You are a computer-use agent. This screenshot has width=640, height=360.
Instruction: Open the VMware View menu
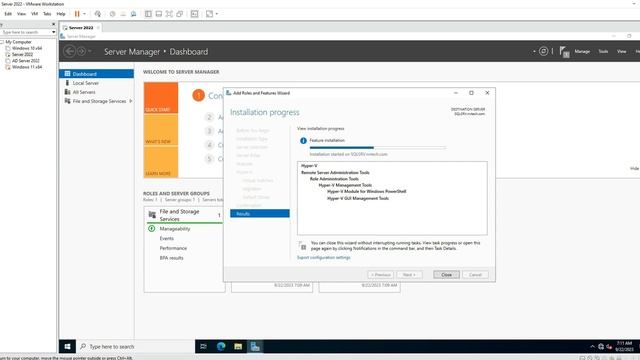pyautogui.click(x=21, y=14)
